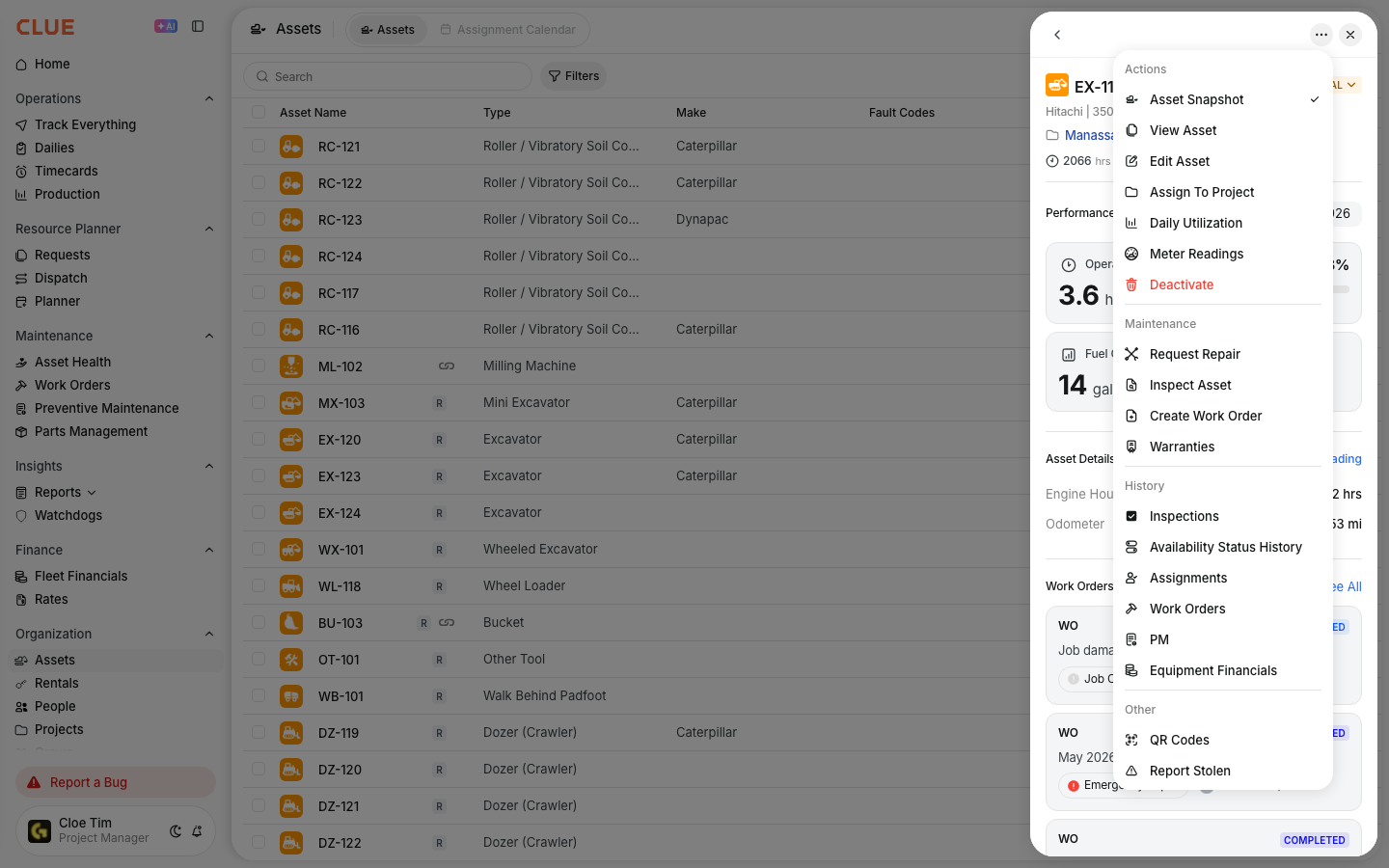
Task: Go back using the left chevron in asset panel
Action: click(x=1057, y=35)
